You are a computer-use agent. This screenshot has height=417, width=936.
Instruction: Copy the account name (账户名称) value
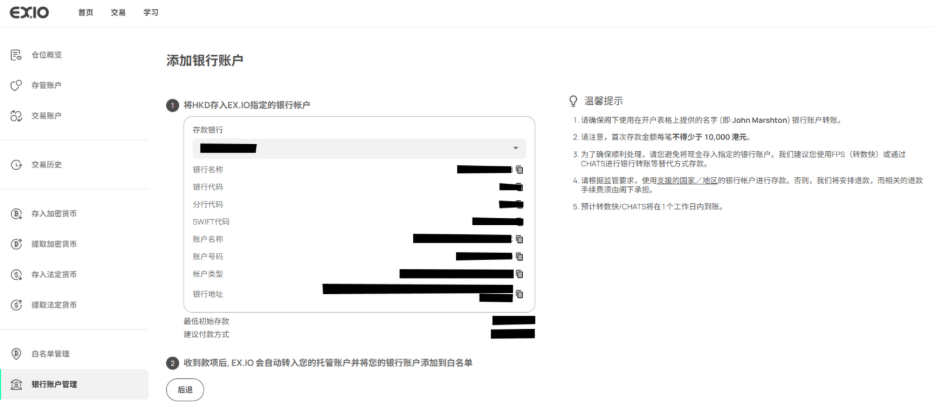(x=519, y=239)
